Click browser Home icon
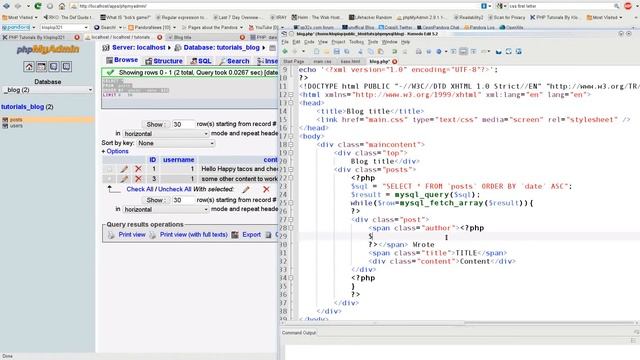The width and height of the screenshot is (640, 360). click(62, 6)
